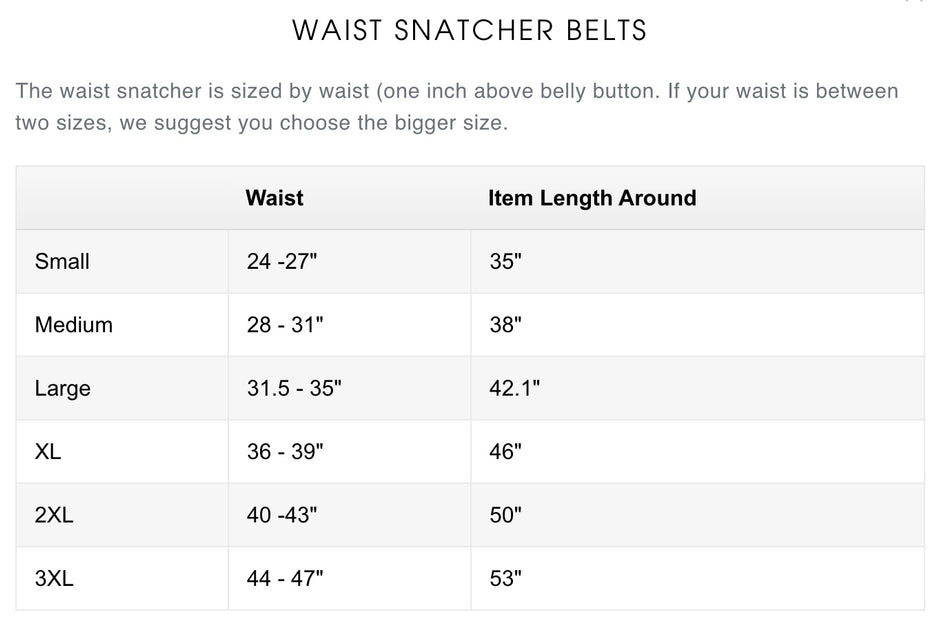Click the "XL" size row label
944x630 pixels.
click(x=48, y=452)
